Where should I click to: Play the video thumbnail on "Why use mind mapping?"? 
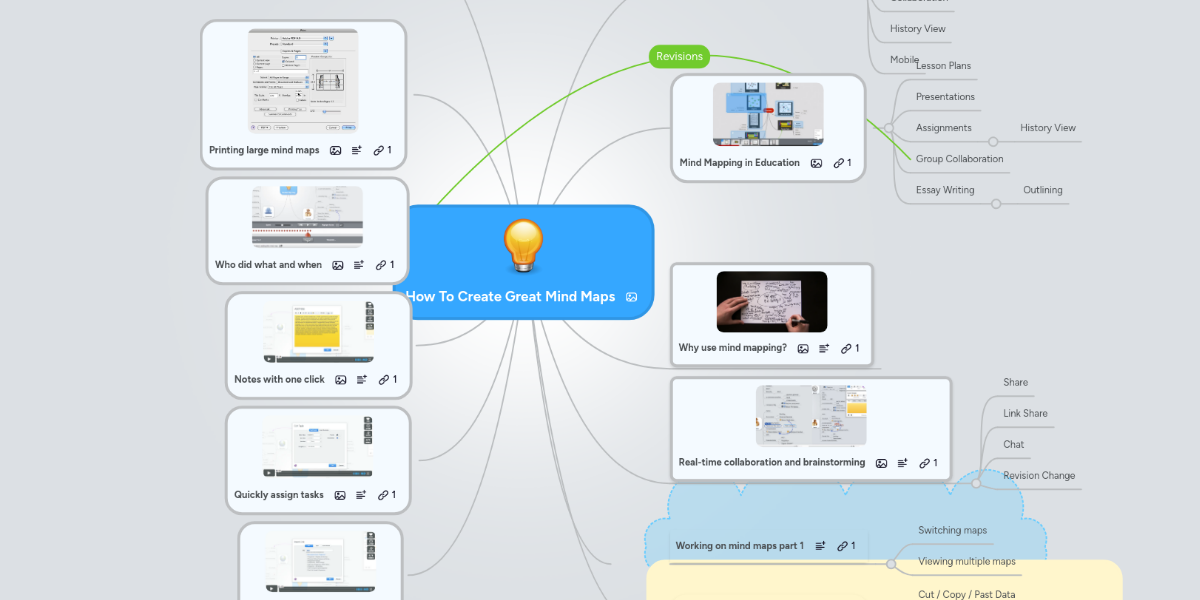pyautogui.click(x=771, y=301)
